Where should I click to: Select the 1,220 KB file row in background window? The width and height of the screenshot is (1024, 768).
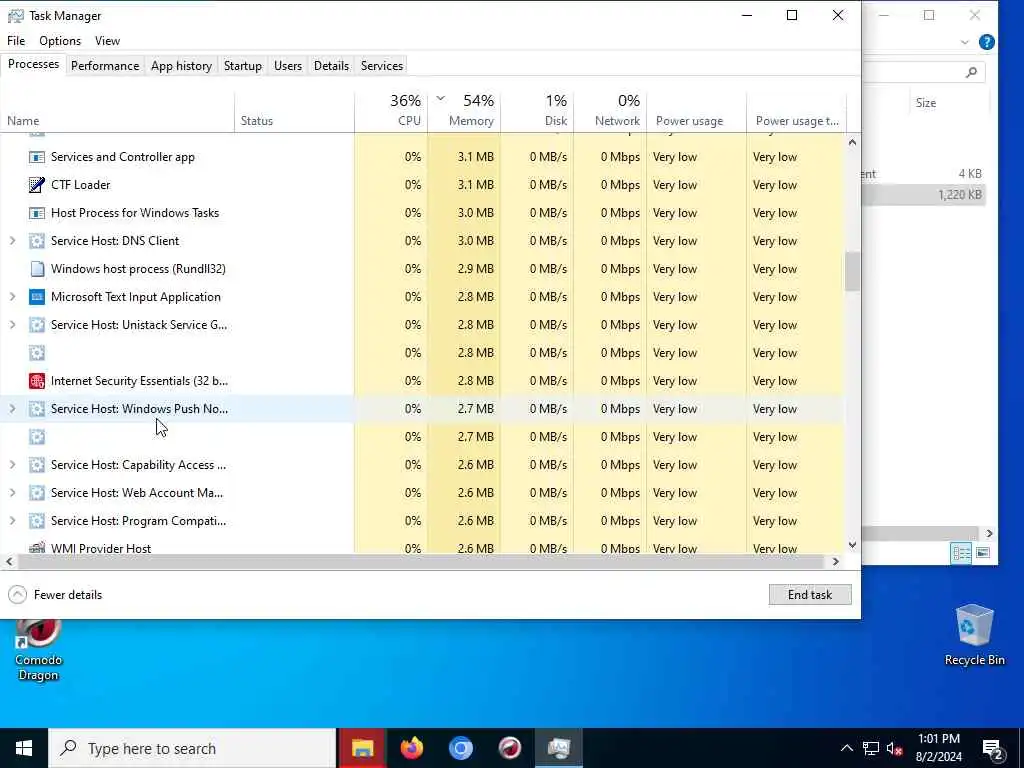coord(924,195)
